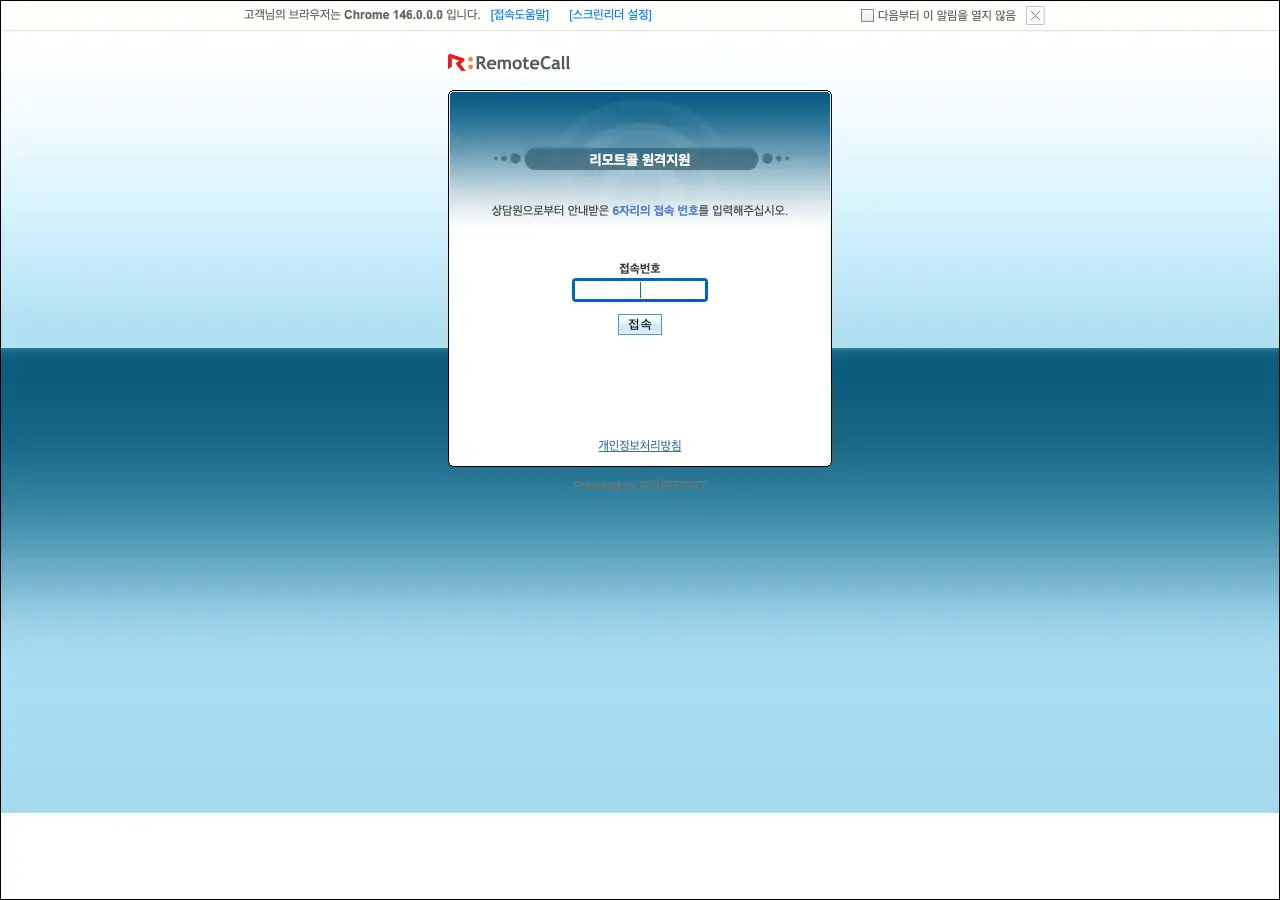Click the red R RemoteCall logo icon

tap(459, 63)
